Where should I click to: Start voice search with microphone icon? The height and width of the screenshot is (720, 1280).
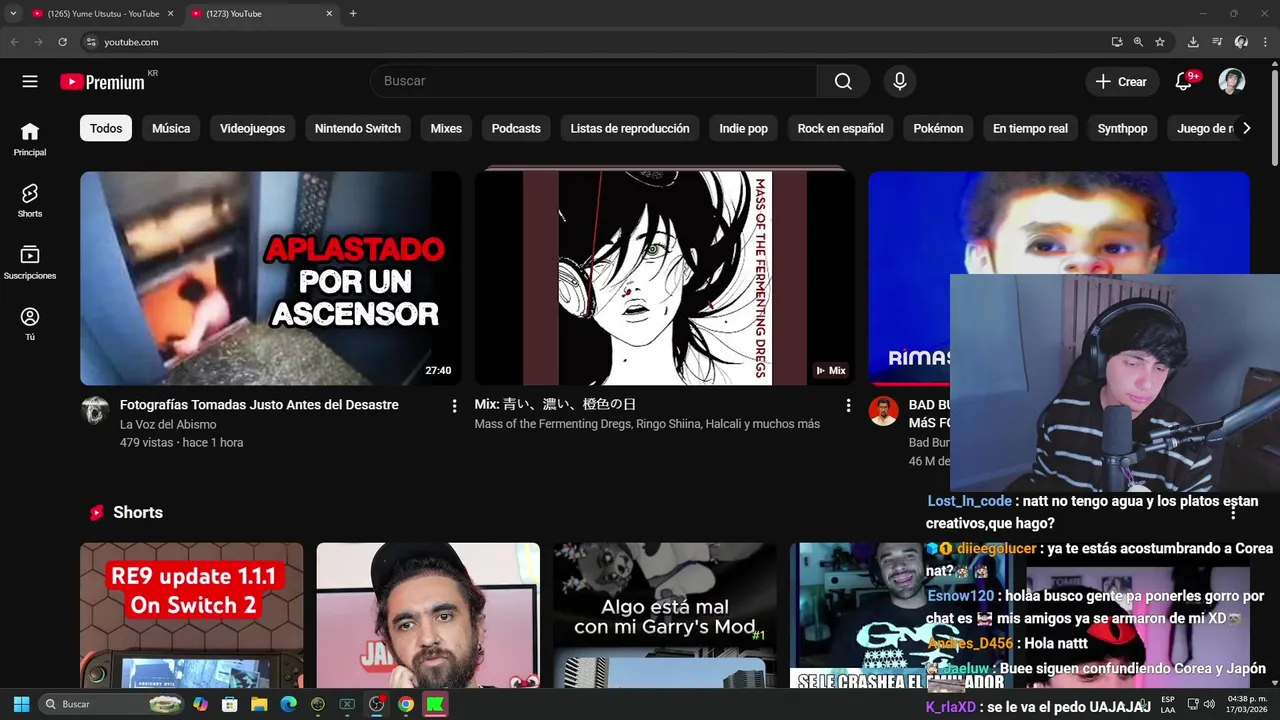900,81
